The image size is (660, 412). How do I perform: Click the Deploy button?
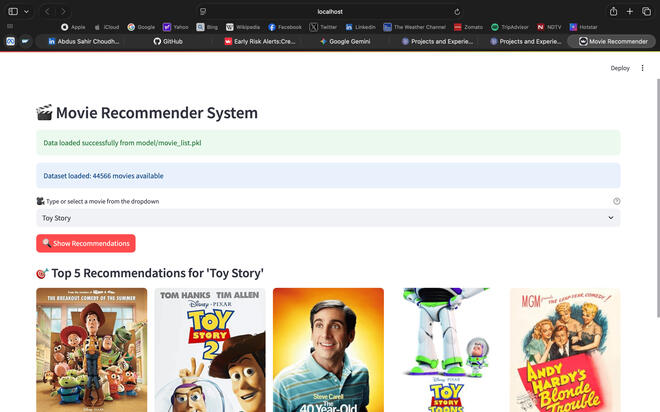[x=620, y=68]
